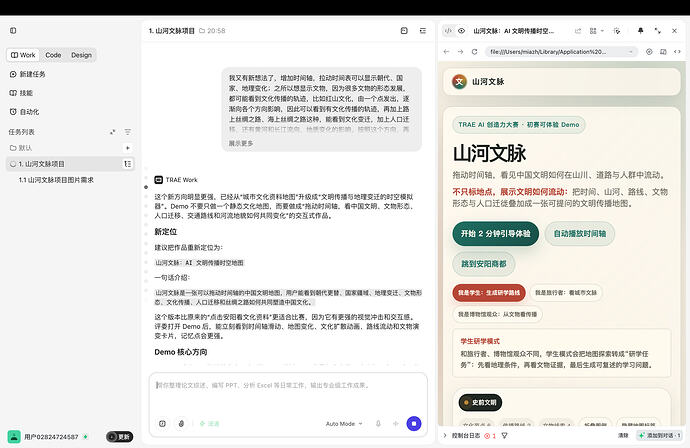This screenshot has height=448, width=690.
Task: Click the TRAE AI 创造力大赛 Demo badge
Action: [x=519, y=125]
